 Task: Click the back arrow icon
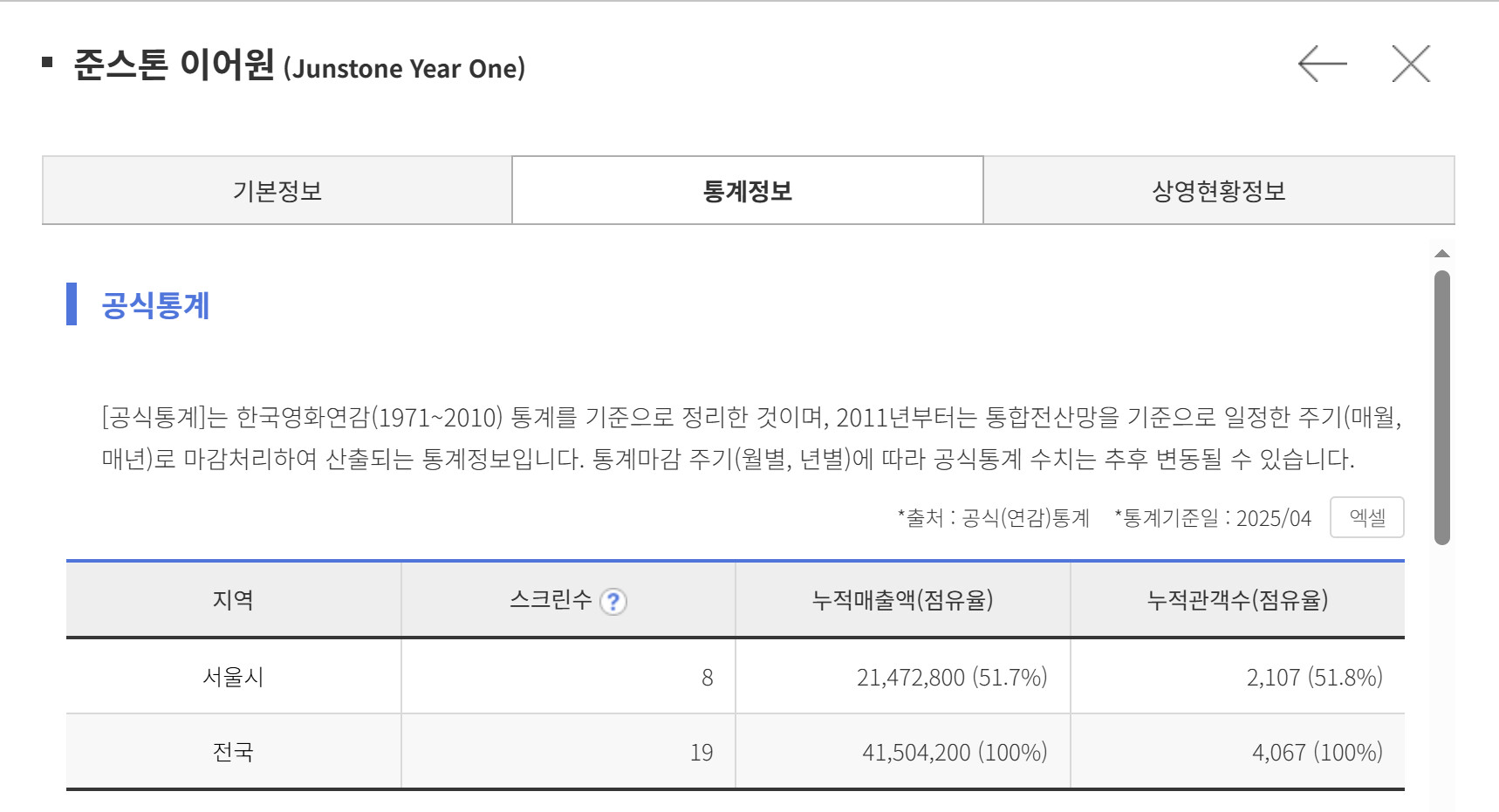pyautogui.click(x=1322, y=64)
